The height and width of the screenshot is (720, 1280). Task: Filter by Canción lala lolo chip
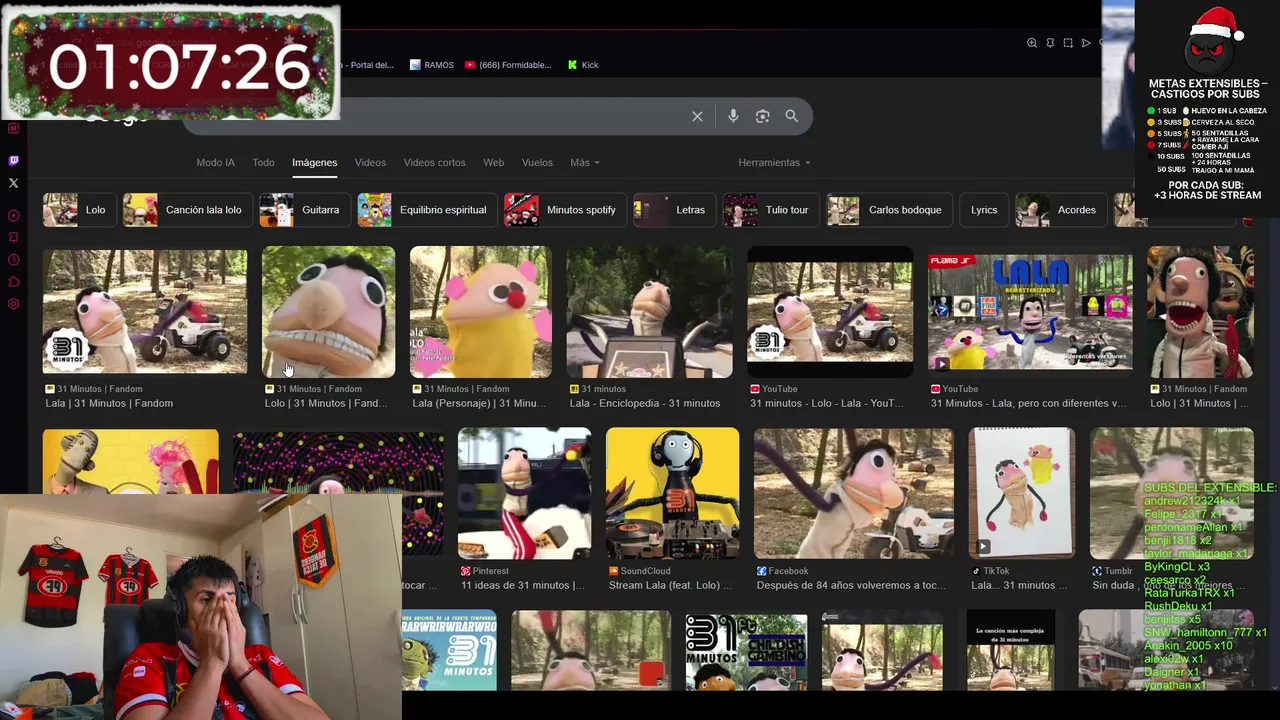pos(187,210)
